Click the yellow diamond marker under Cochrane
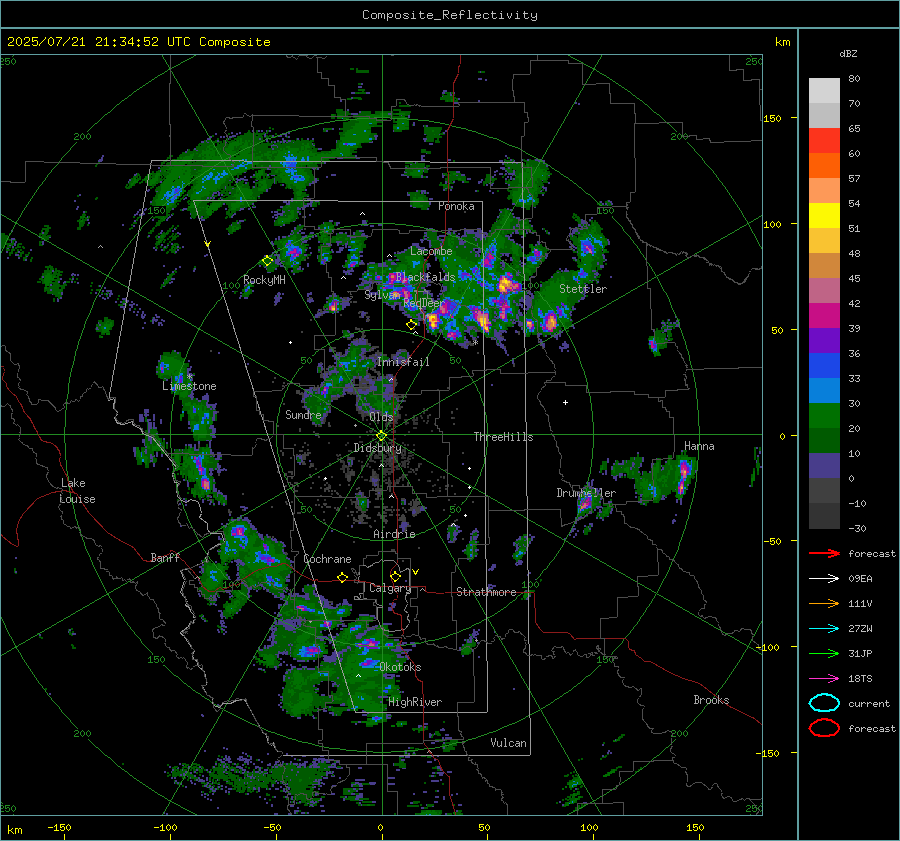The image size is (900, 841). [x=342, y=577]
